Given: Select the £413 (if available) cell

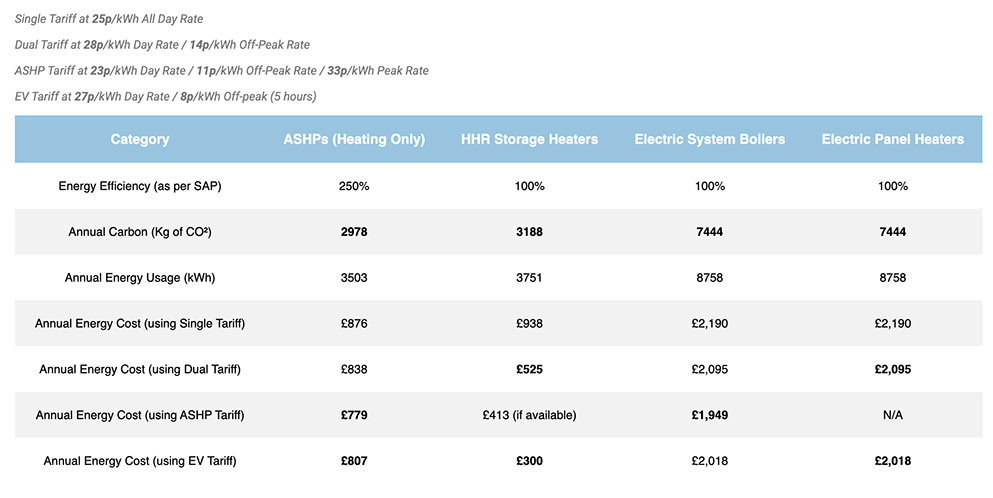Looking at the screenshot, I should tap(530, 415).
